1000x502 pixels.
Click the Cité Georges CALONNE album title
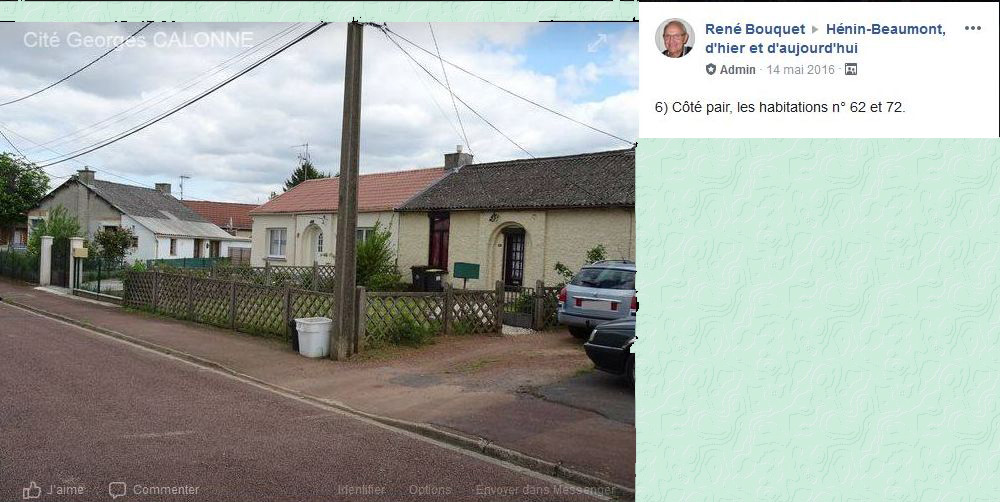point(138,40)
